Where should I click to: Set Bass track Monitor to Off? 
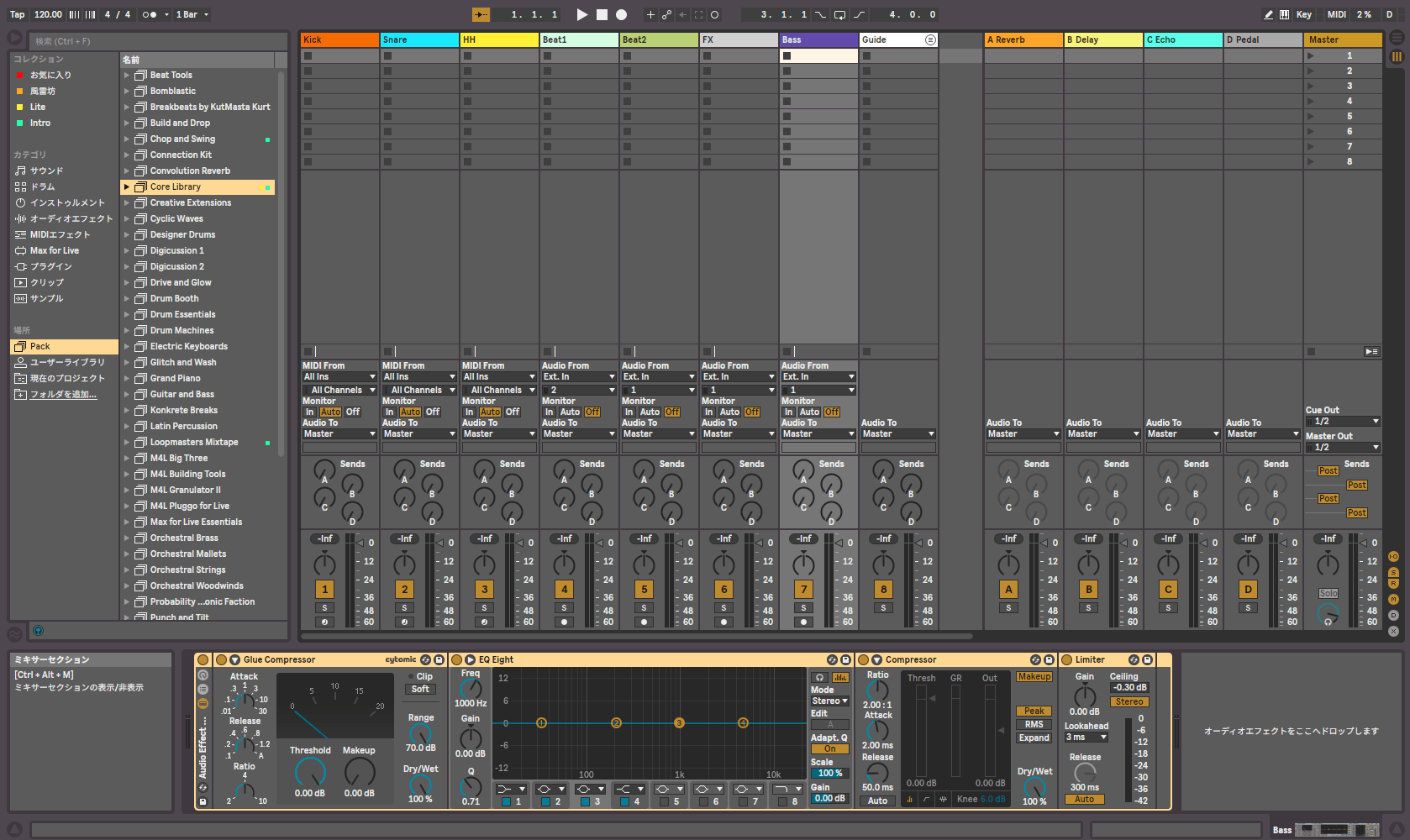pos(830,412)
